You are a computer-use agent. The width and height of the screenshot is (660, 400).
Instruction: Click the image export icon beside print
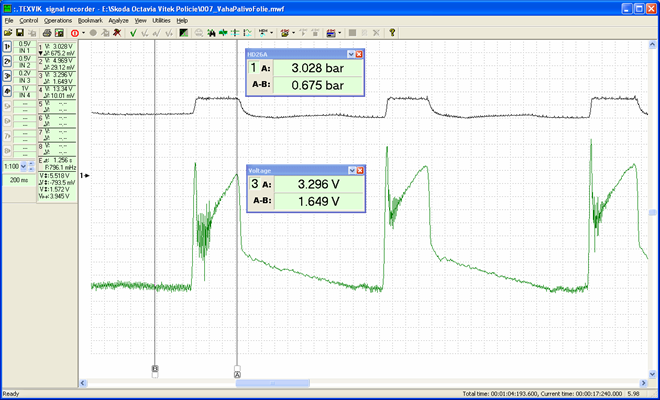pyautogui.click(x=59, y=33)
